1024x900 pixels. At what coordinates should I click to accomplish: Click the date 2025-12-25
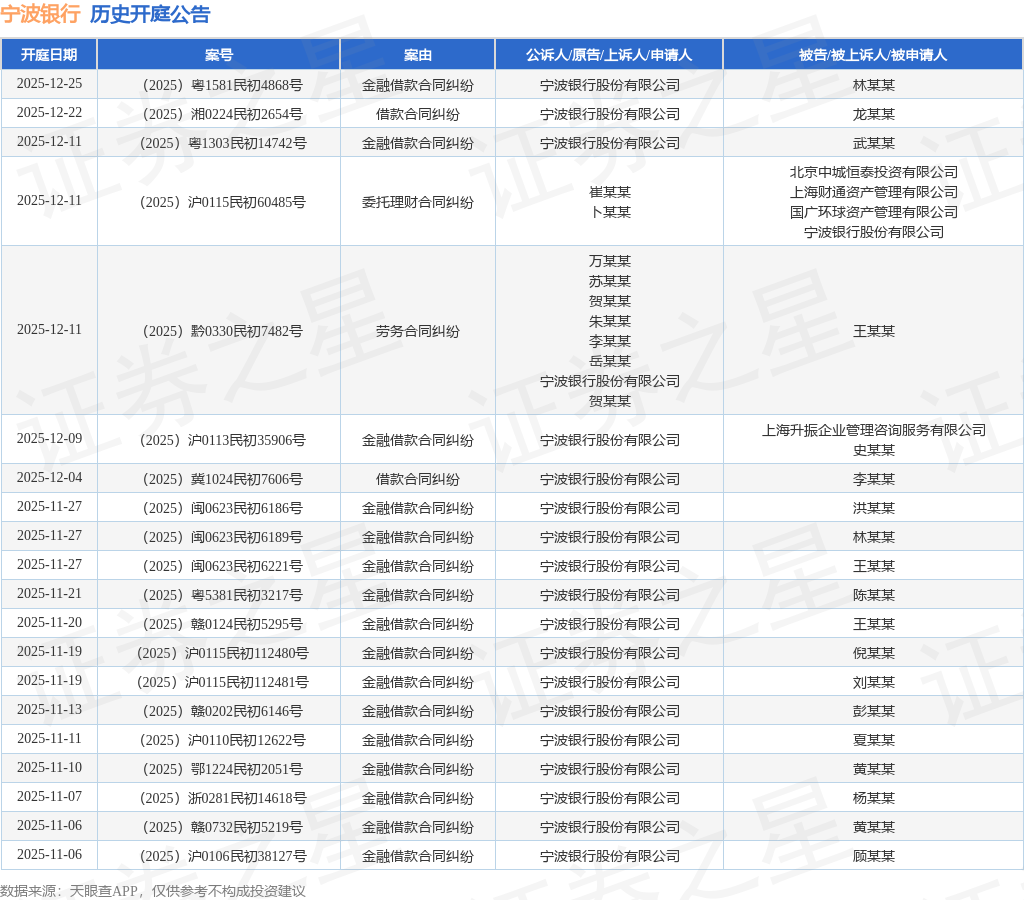point(50,84)
